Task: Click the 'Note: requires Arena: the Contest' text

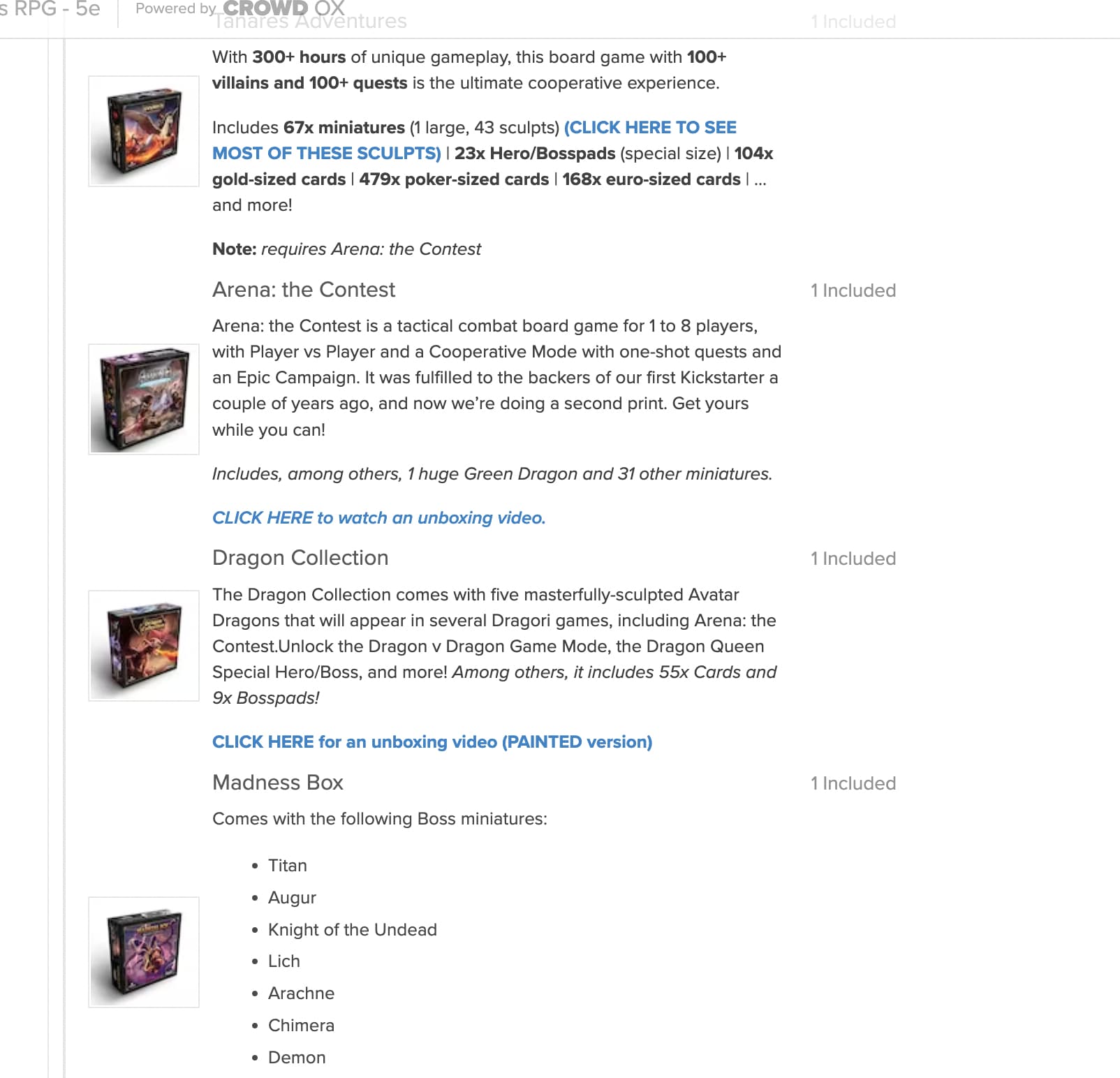Action: 346,249
